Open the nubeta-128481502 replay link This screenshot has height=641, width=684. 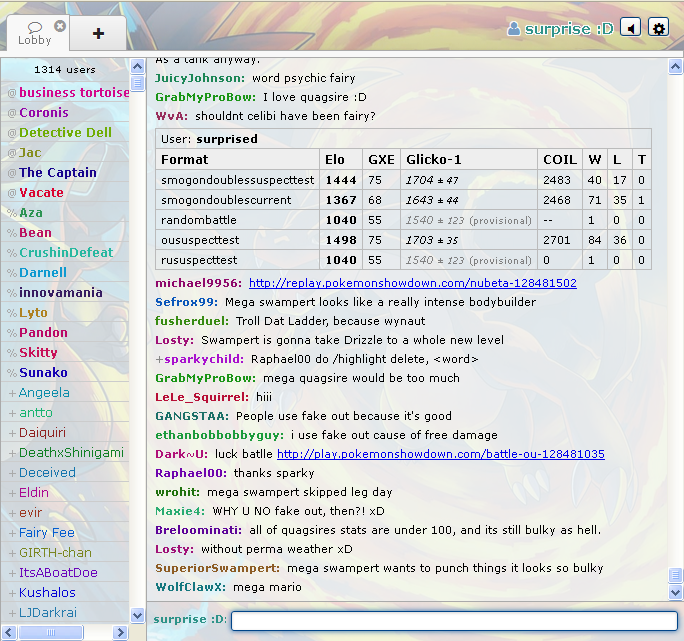point(413,283)
